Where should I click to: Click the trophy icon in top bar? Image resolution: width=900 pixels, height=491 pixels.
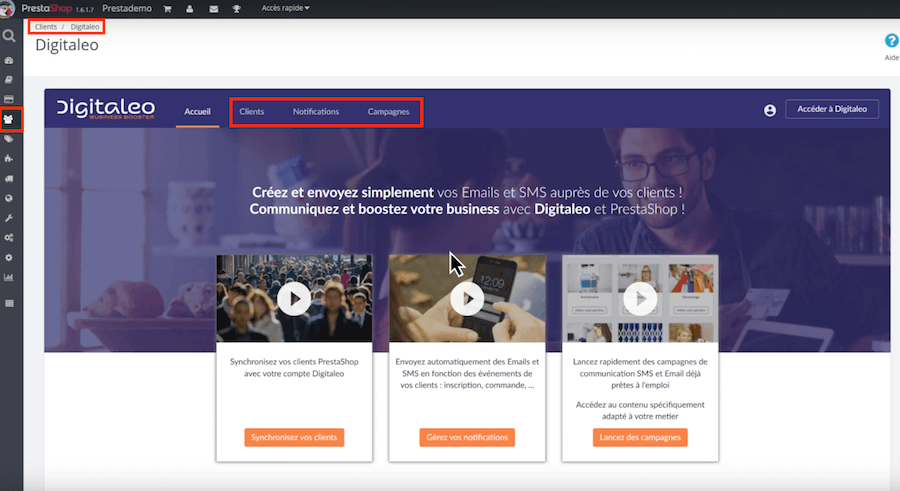click(238, 8)
